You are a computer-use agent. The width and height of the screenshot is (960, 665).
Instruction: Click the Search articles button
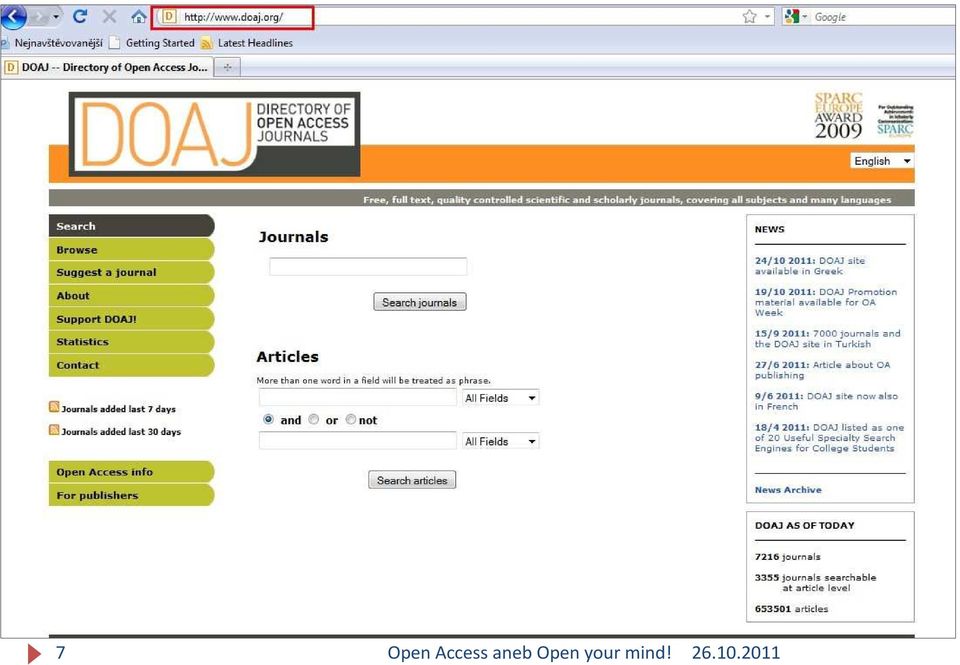[412, 480]
